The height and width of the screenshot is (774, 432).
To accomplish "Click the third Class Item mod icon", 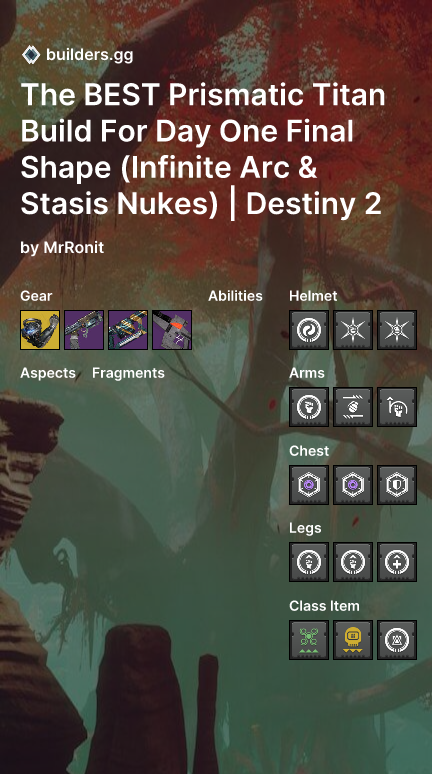I will [x=397, y=640].
